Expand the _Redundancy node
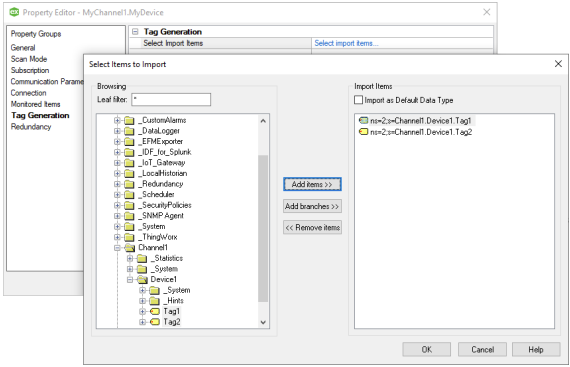This screenshot has height=367, width=570. [117, 184]
